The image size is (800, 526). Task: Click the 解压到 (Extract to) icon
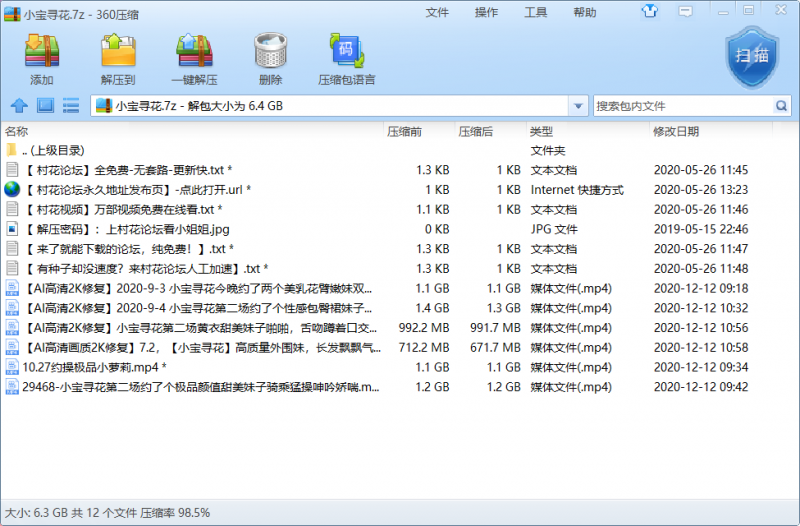tap(118, 58)
